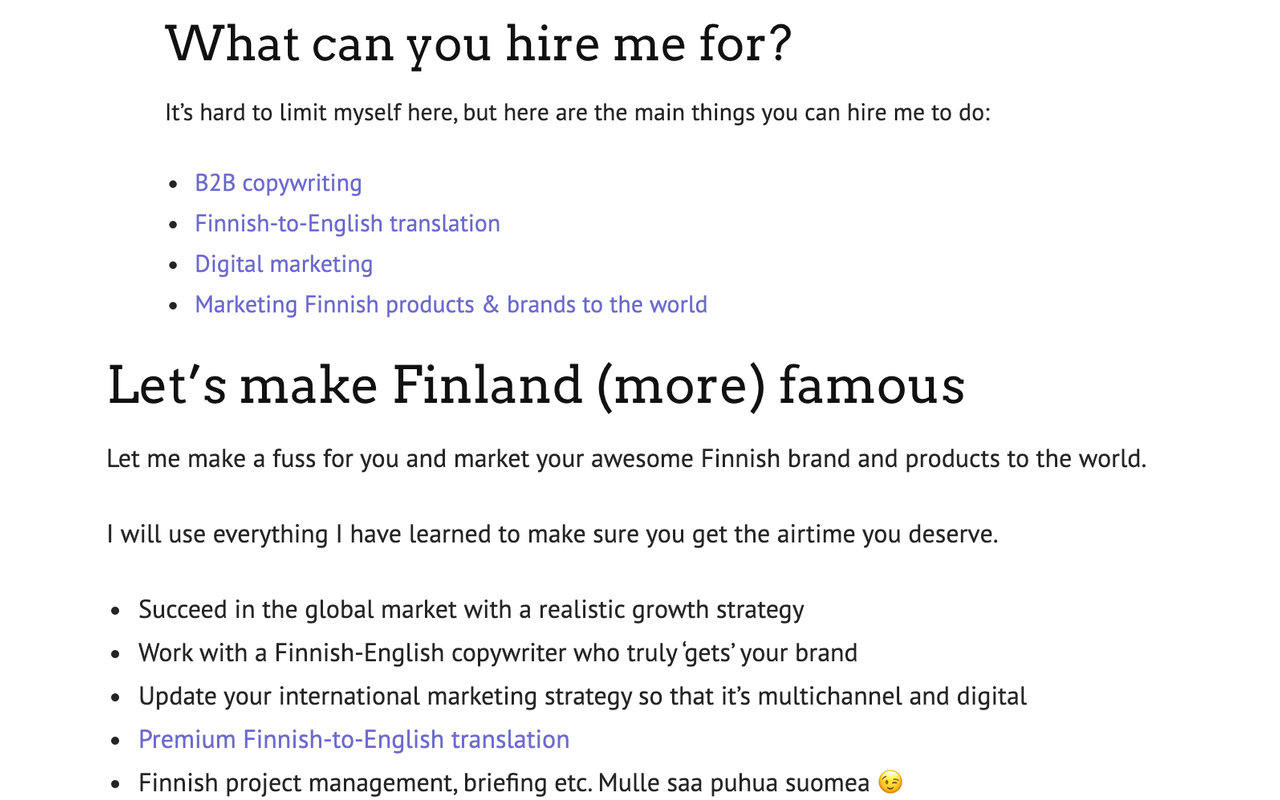Open the Digital marketing link
This screenshot has width=1280, height=800.
click(283, 264)
